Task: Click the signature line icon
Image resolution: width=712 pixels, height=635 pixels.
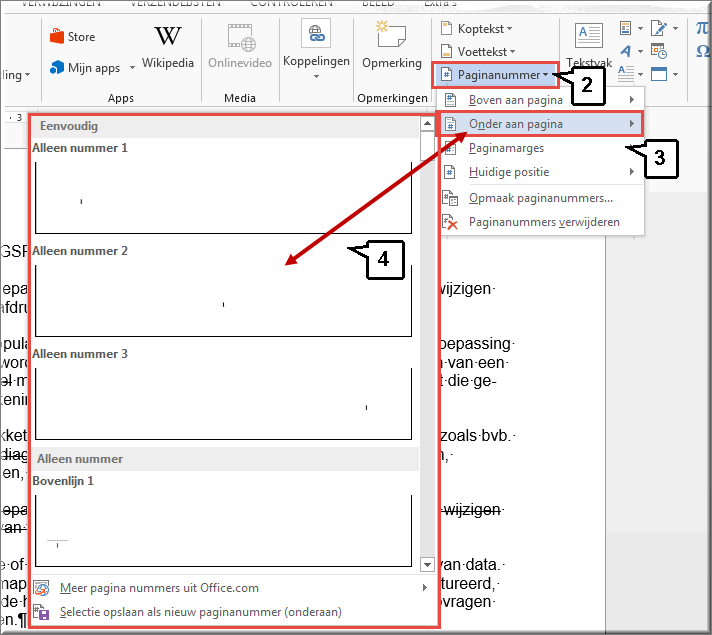Action: pos(658,28)
